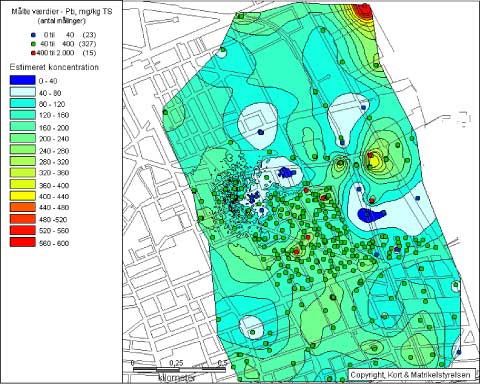This screenshot has height=384, width=480.
Task: Click the 80 - 120 legend swatch
Action: point(22,103)
